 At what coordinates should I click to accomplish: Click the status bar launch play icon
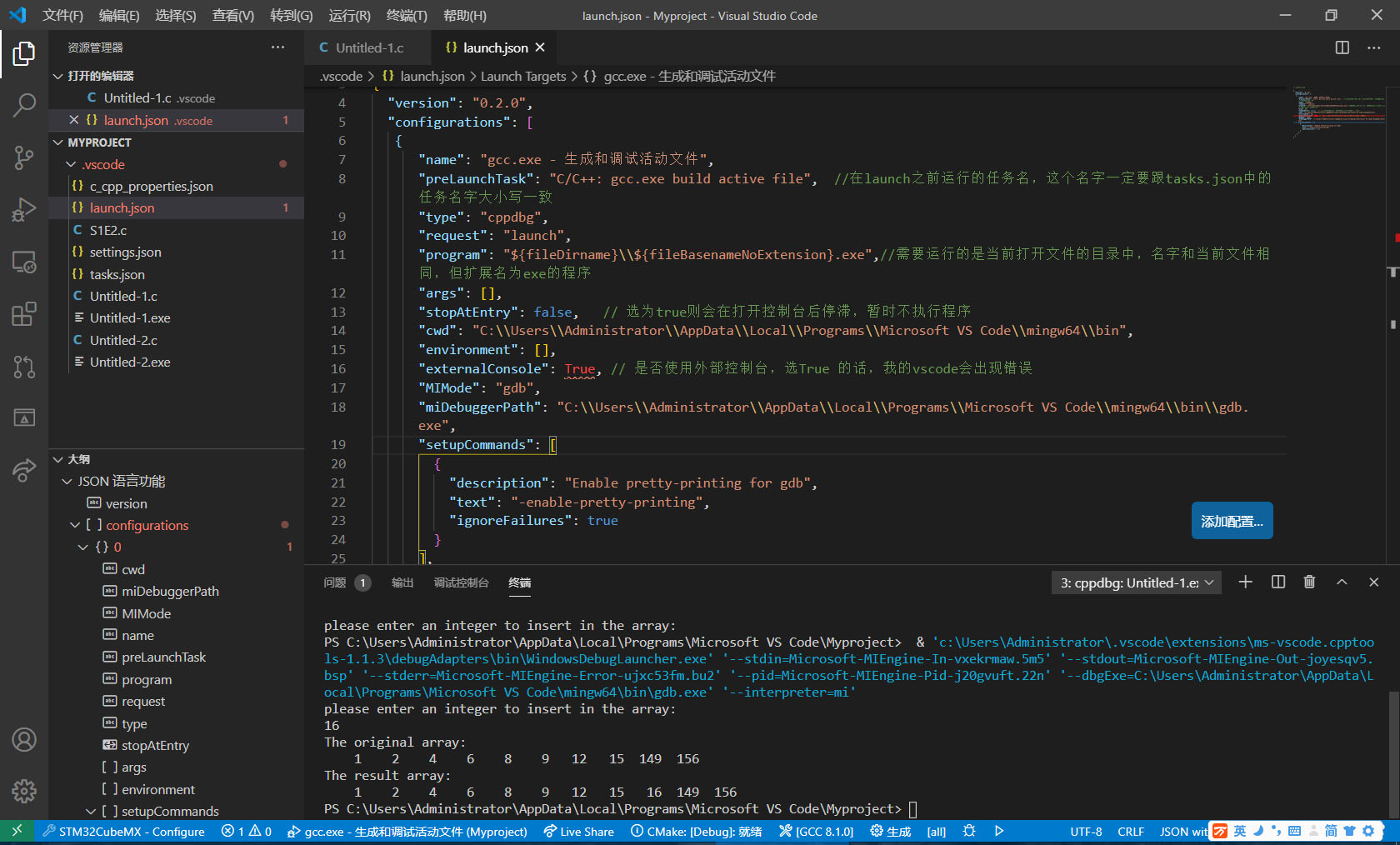(999, 831)
